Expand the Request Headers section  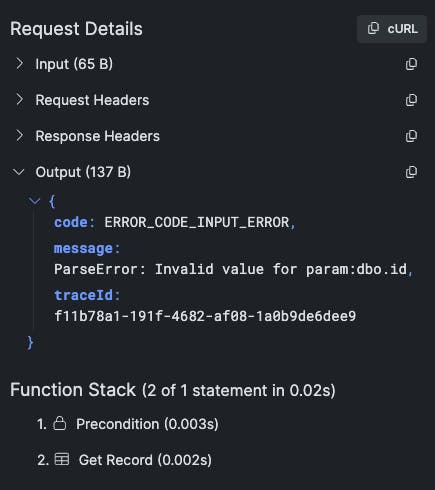(20, 100)
